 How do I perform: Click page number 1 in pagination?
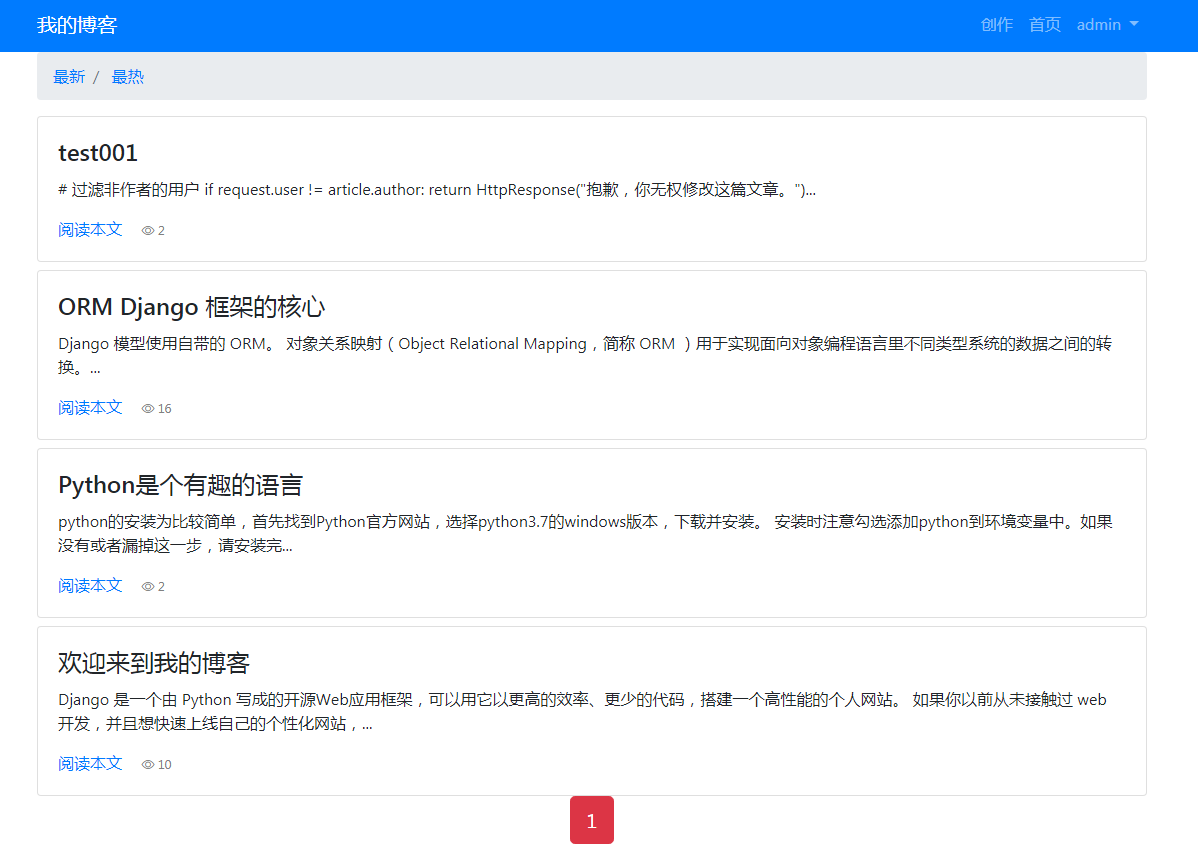point(591,819)
